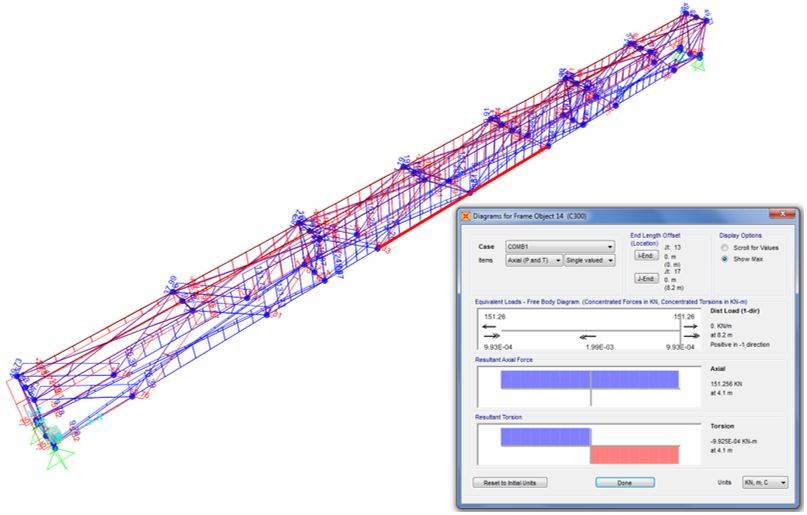Click the green support symbol at the truss's upper-right end
This screenshot has height=515, width=807.
[x=699, y=63]
